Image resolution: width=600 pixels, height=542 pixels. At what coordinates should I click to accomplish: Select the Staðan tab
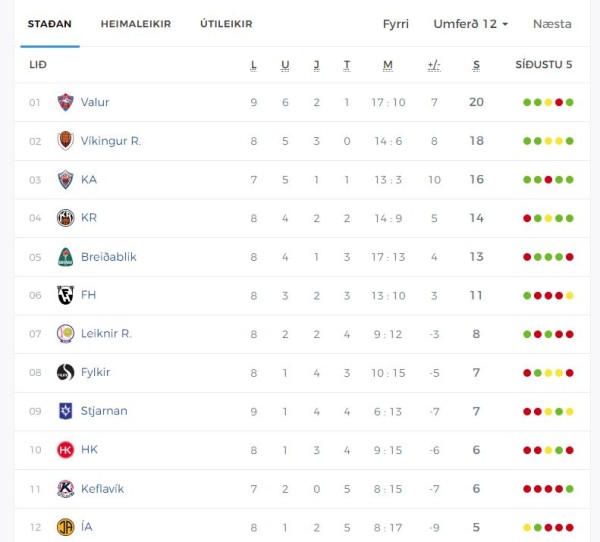pyautogui.click(x=50, y=24)
